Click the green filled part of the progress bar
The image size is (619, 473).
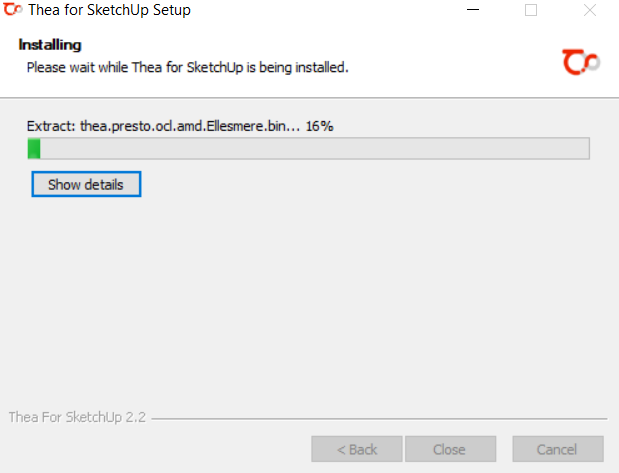point(34,148)
